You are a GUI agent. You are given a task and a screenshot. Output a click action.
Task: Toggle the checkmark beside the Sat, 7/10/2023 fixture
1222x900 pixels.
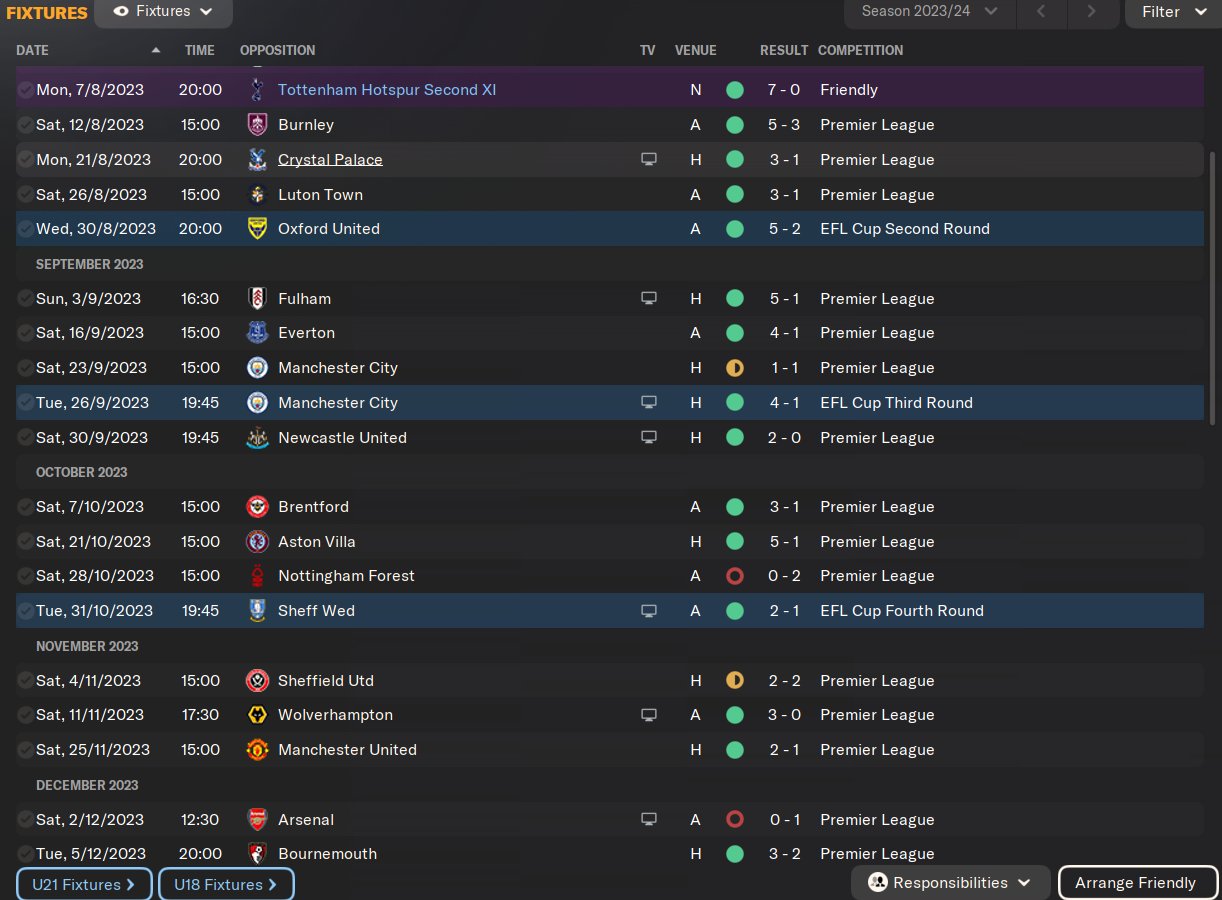coord(25,507)
